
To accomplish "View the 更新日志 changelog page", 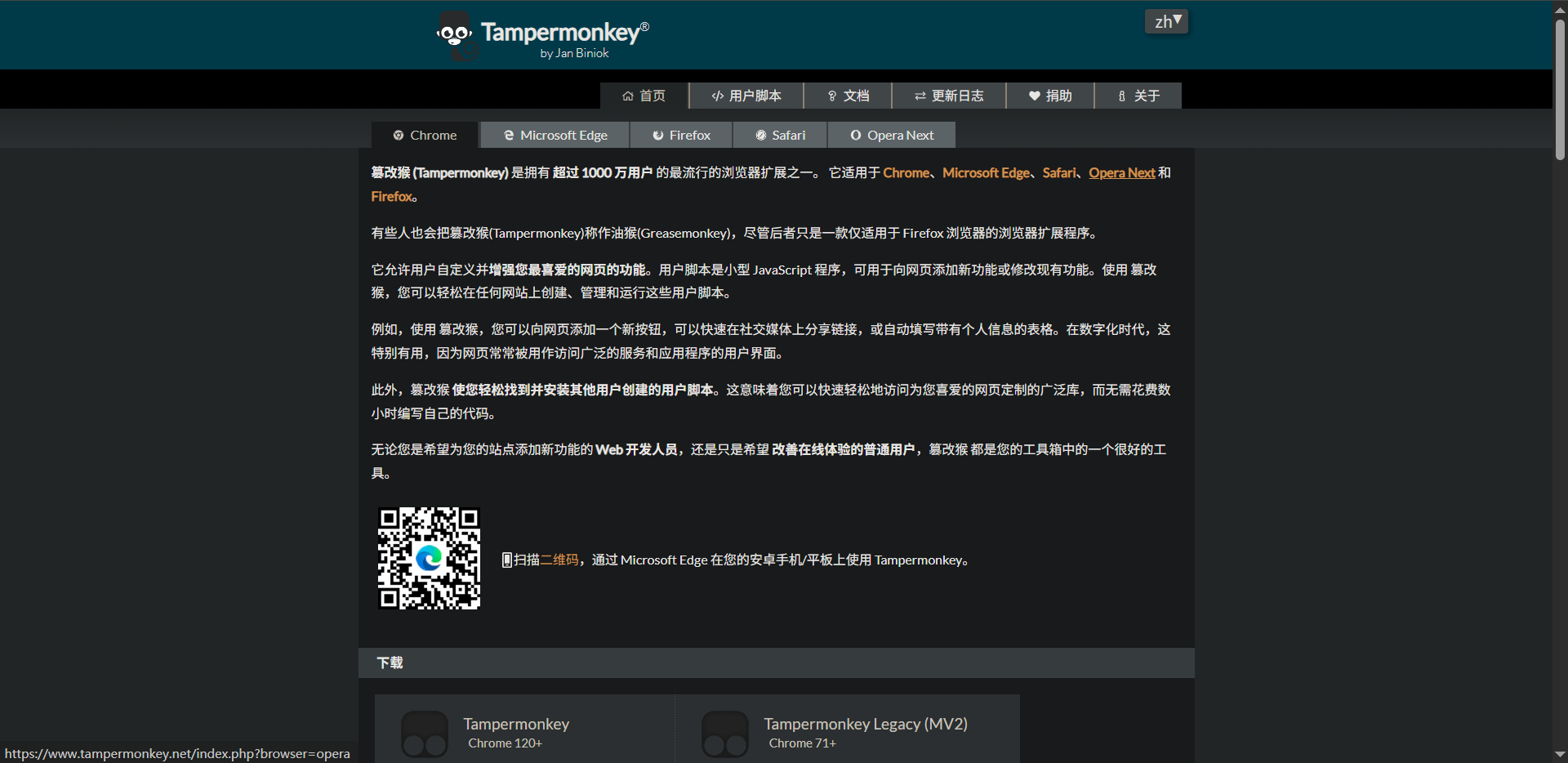I will (x=948, y=96).
